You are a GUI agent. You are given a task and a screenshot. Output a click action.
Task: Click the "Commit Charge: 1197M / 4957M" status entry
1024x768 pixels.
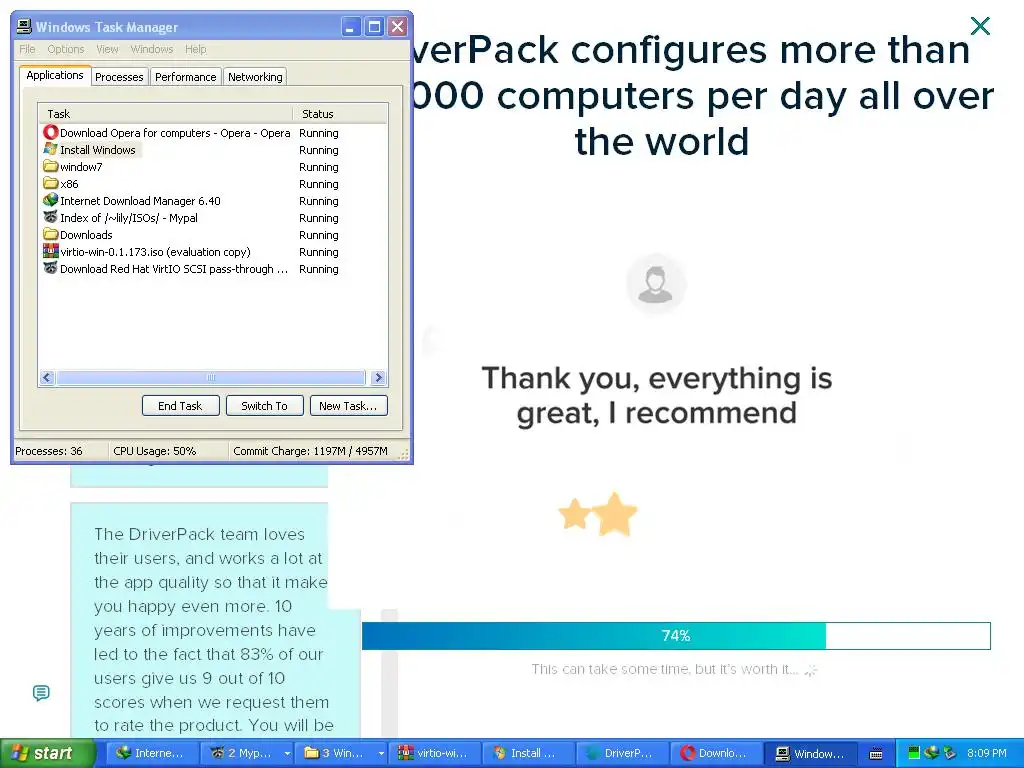(311, 451)
